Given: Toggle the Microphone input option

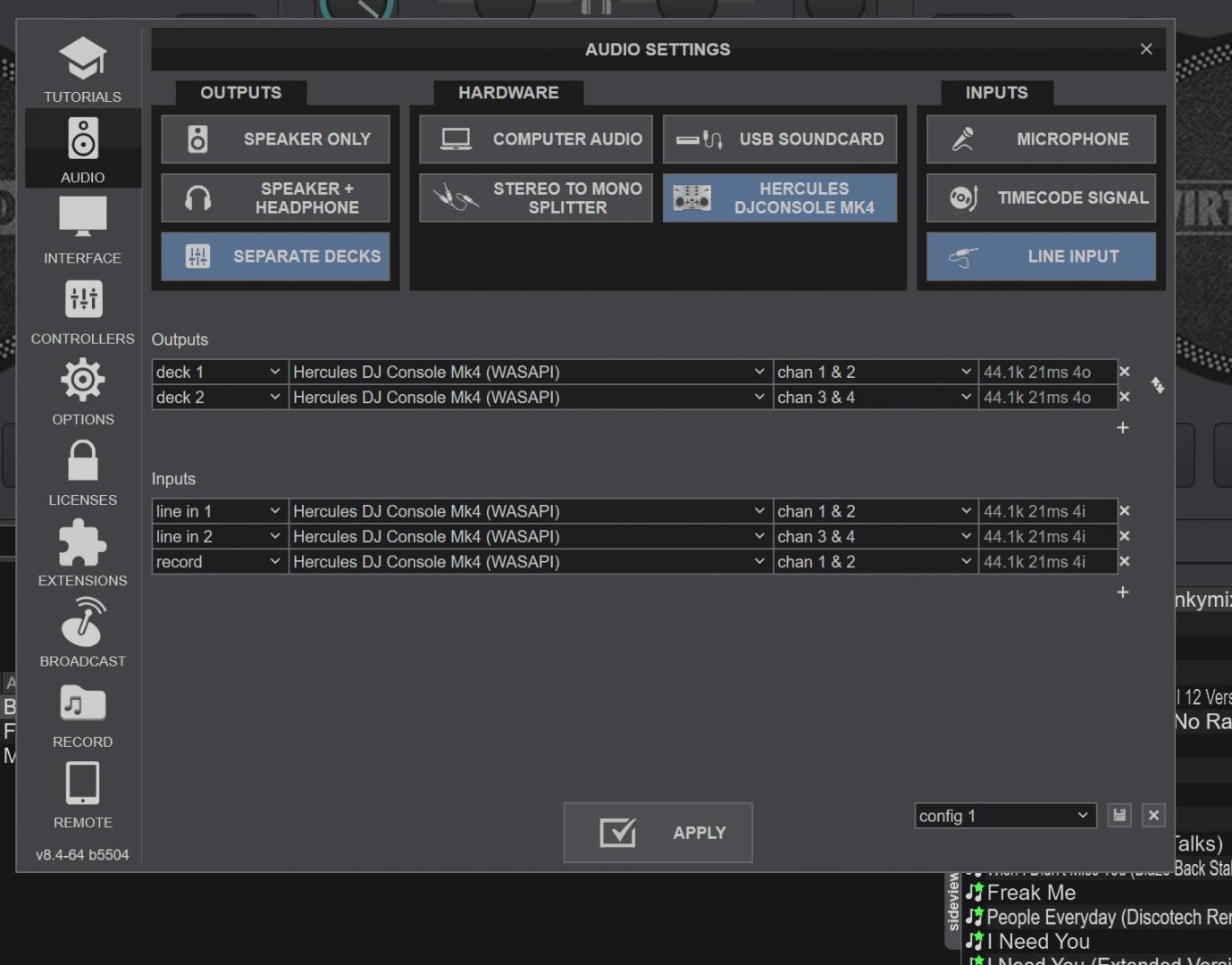Looking at the screenshot, I should (x=1041, y=139).
